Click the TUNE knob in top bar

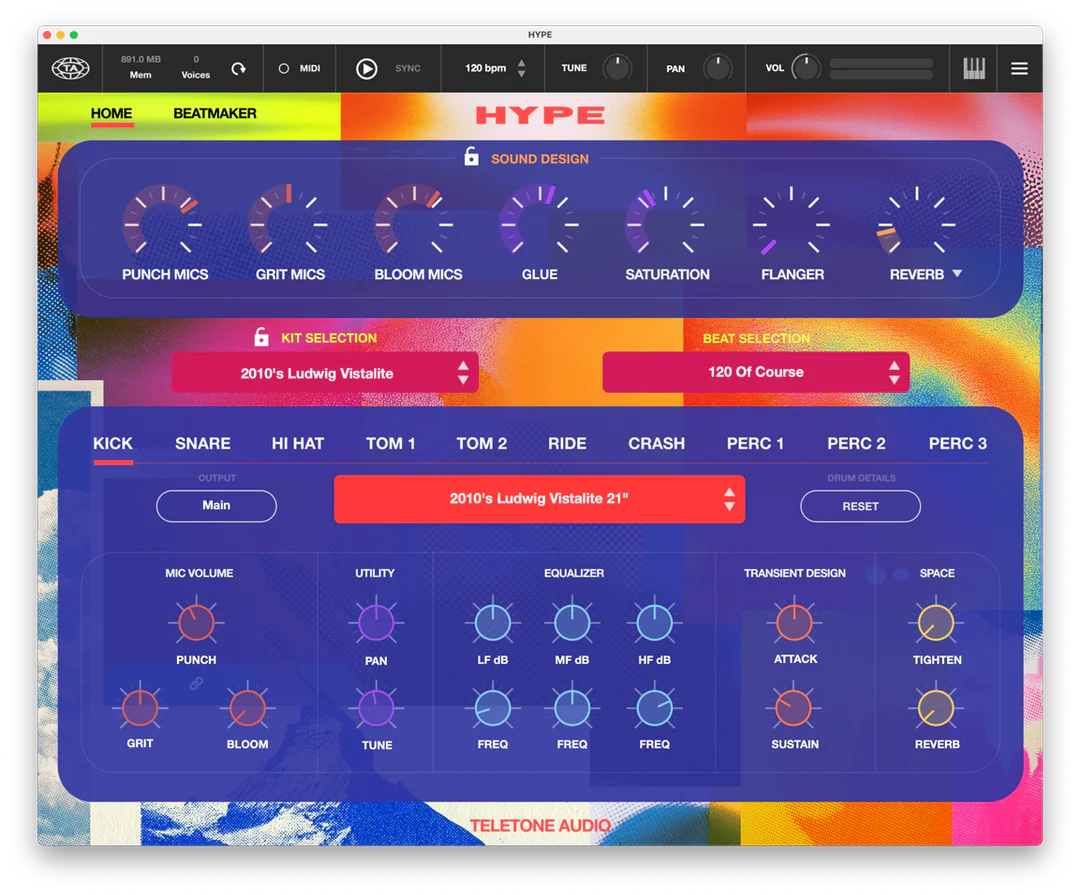pos(617,68)
